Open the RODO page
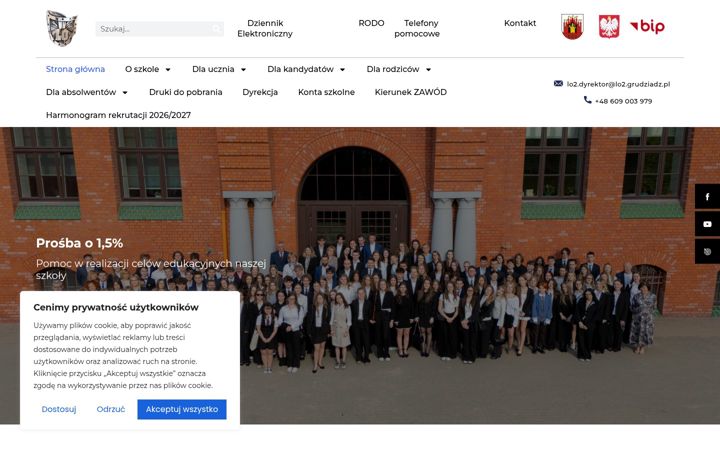The width and height of the screenshot is (720, 450). pyautogui.click(x=371, y=23)
